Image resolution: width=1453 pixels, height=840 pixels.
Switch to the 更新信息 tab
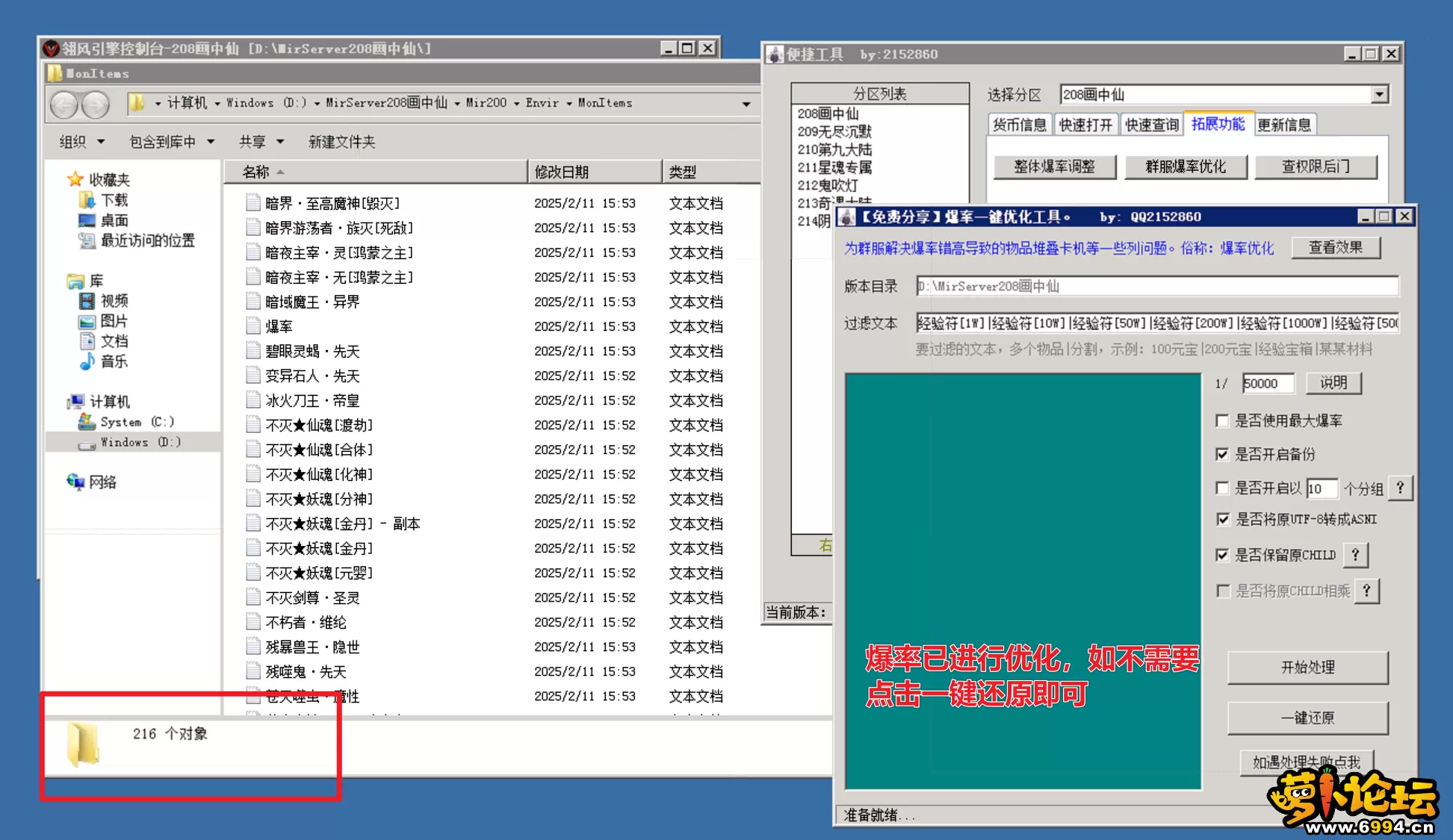click(1283, 125)
